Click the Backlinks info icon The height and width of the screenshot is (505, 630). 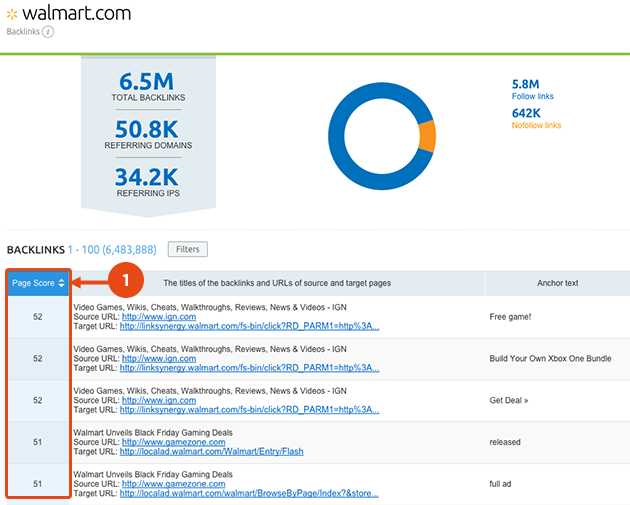(x=48, y=32)
